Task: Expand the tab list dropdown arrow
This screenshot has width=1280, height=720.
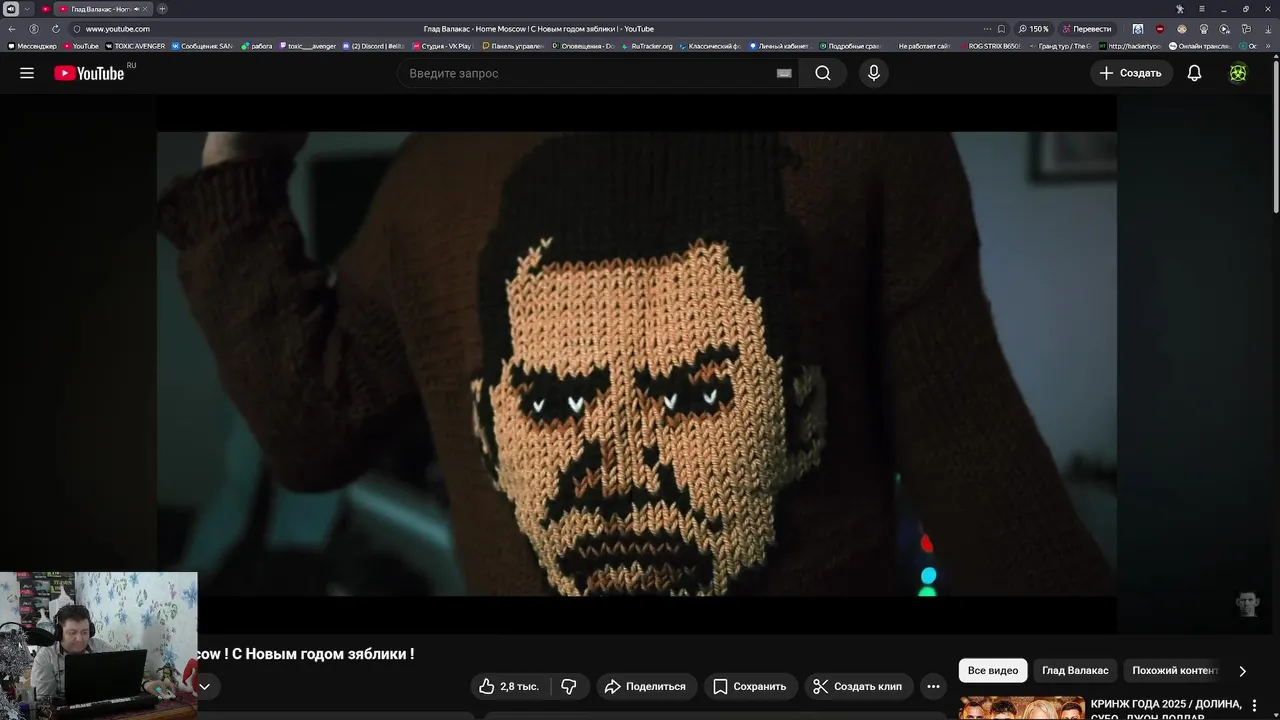Action: (27, 9)
